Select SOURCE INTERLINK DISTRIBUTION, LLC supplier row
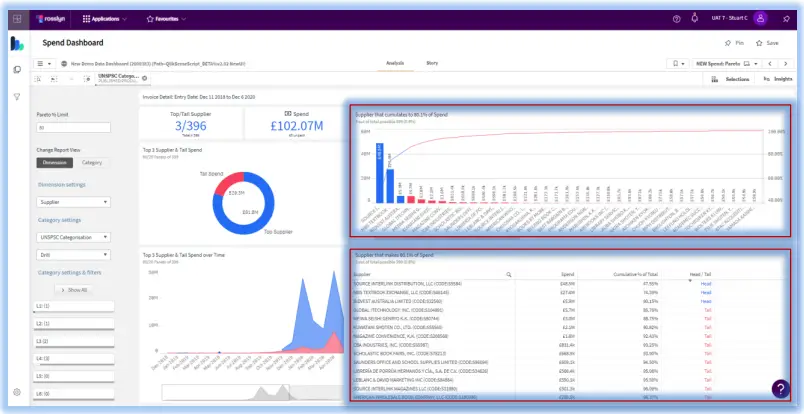 (569, 283)
